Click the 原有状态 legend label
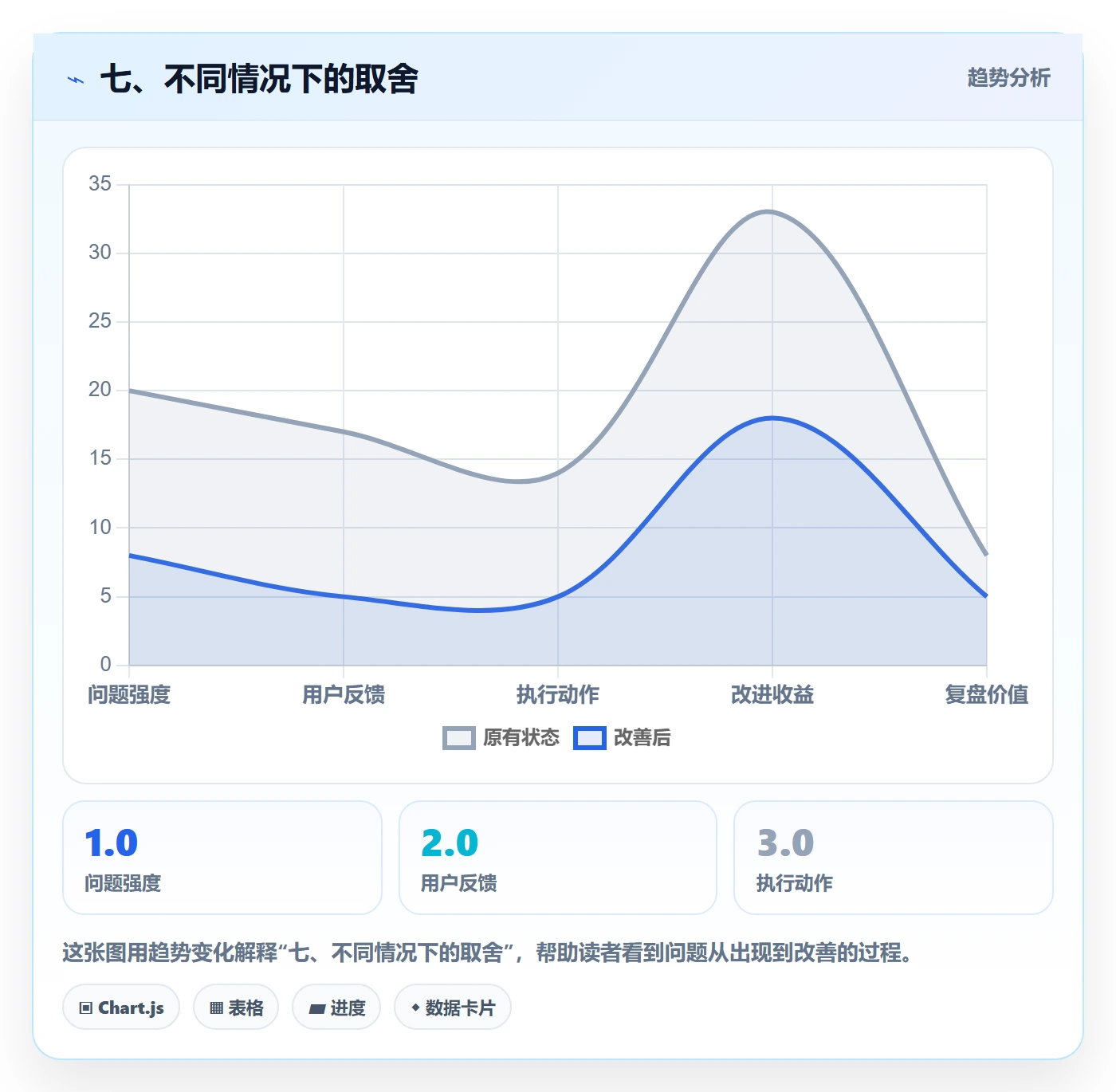Image resolution: width=1116 pixels, height=1092 pixels. 521,738
